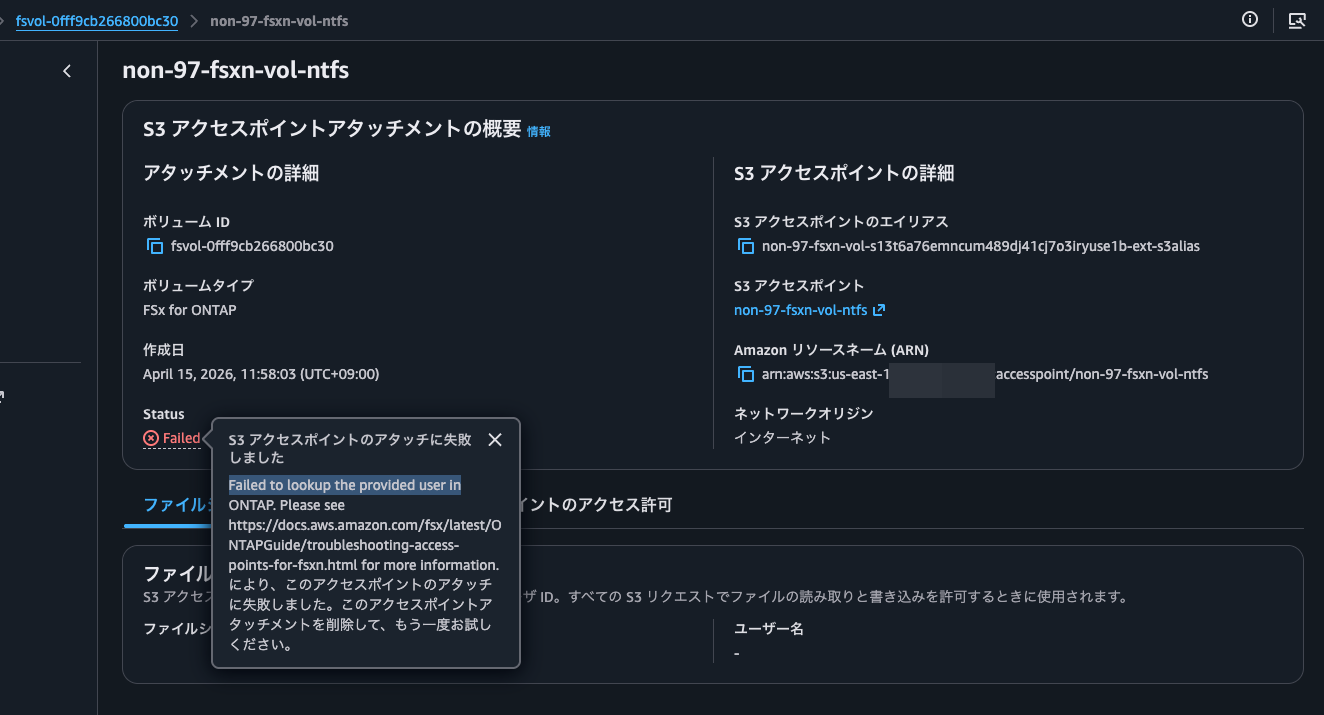Copy the S3 access point alias
This screenshot has height=715, width=1324.
point(745,245)
